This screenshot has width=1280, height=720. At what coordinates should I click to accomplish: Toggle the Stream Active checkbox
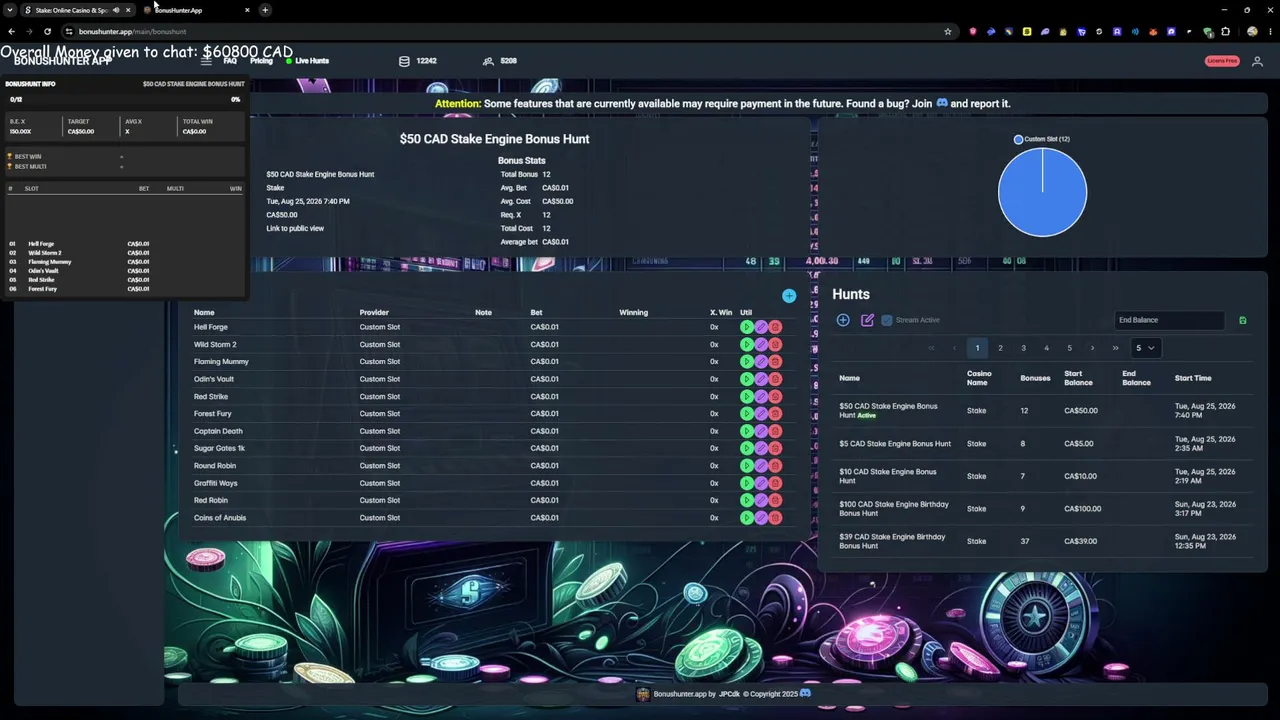click(x=887, y=320)
